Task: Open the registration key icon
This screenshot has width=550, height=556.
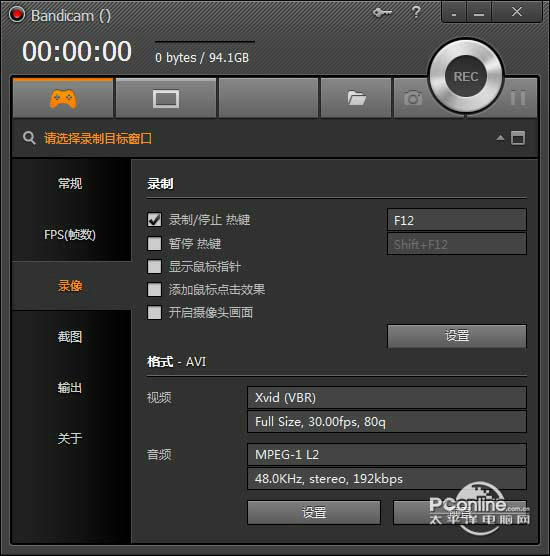Action: click(382, 13)
